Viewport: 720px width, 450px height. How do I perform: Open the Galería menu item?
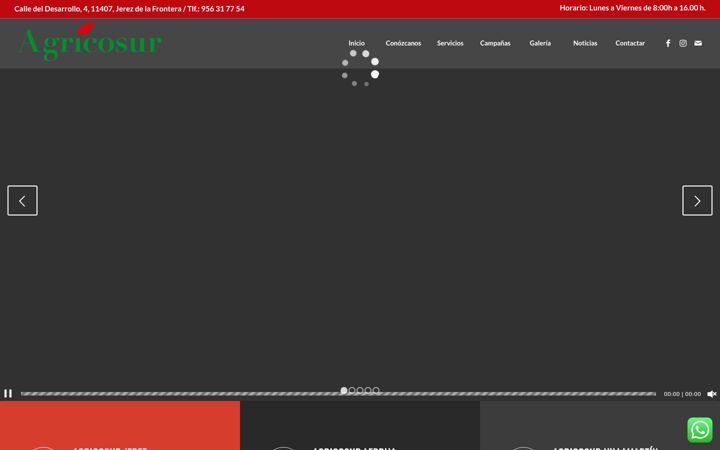(x=540, y=43)
